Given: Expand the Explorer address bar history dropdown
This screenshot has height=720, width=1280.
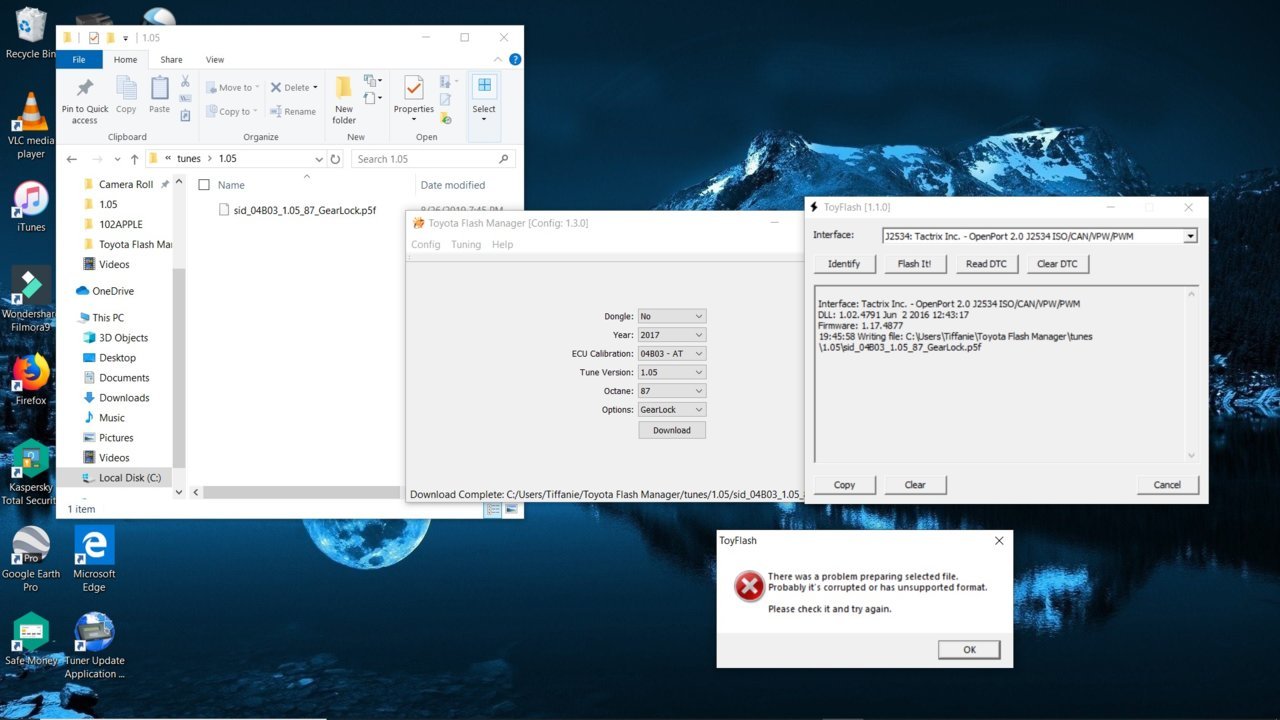Looking at the screenshot, I should pyautogui.click(x=319, y=159).
